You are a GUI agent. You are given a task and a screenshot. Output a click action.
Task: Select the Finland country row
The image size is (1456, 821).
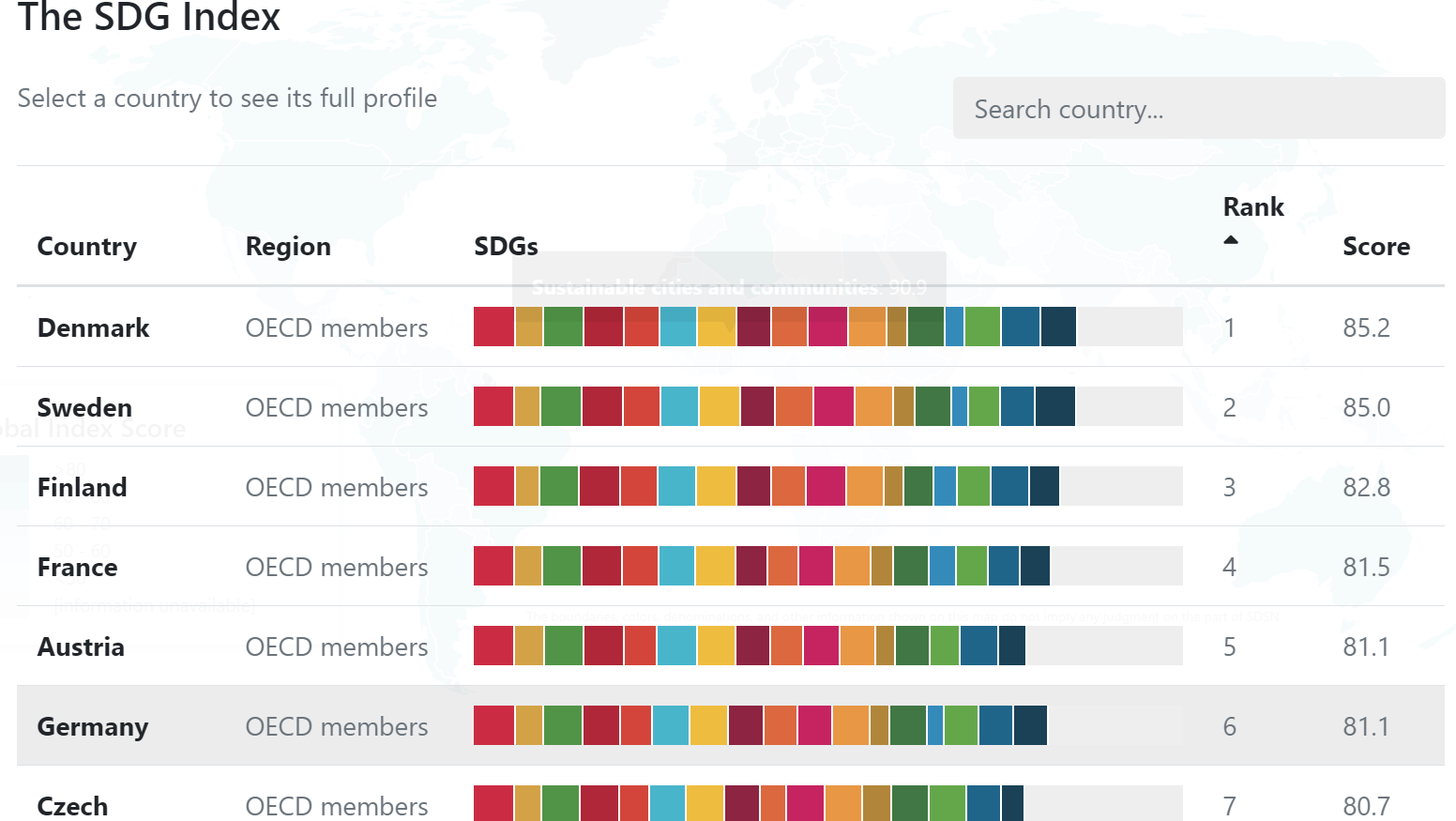(x=82, y=487)
